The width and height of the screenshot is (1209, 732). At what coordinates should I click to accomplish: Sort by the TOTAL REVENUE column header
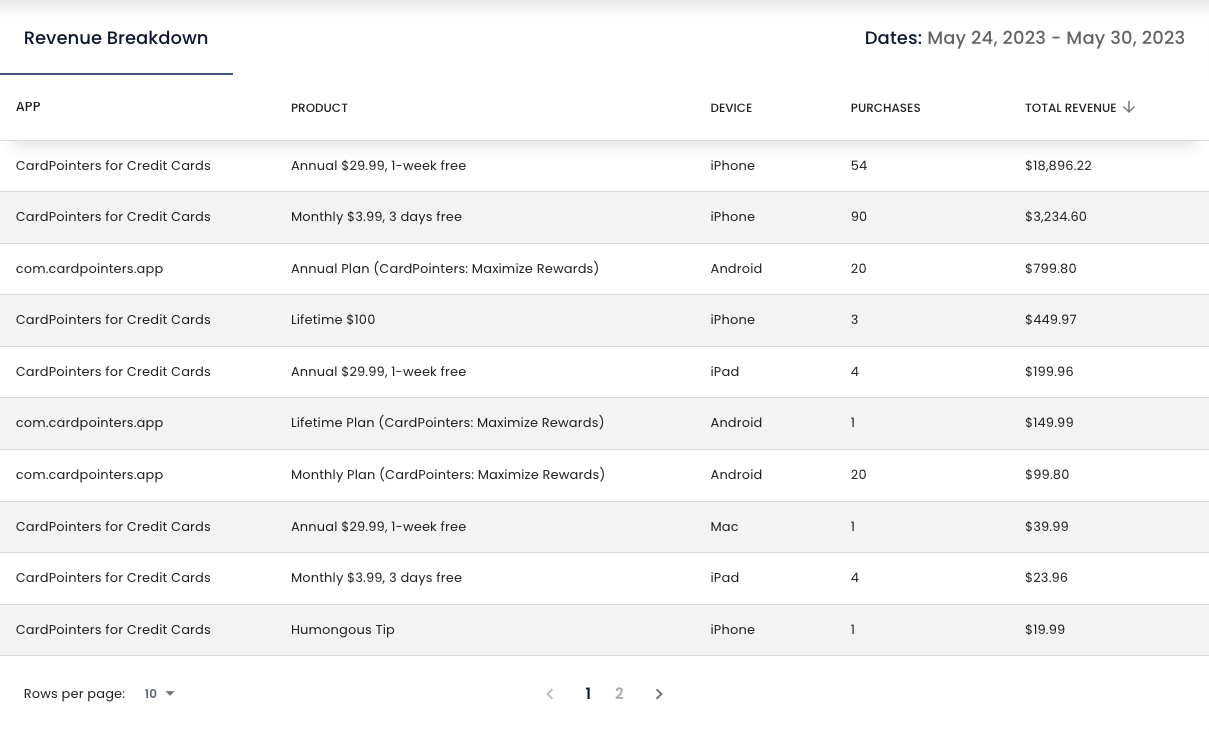coord(1070,108)
